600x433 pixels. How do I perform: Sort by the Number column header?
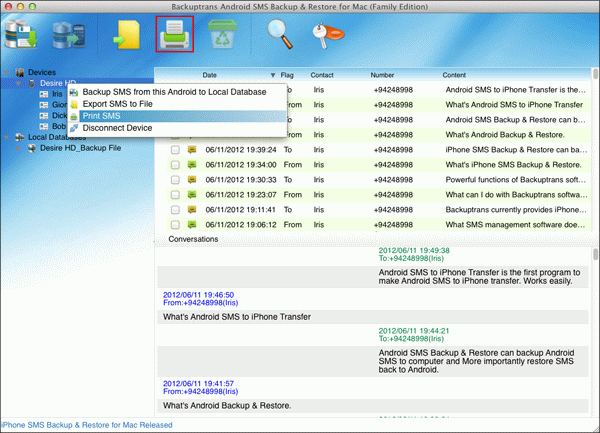(x=382, y=75)
